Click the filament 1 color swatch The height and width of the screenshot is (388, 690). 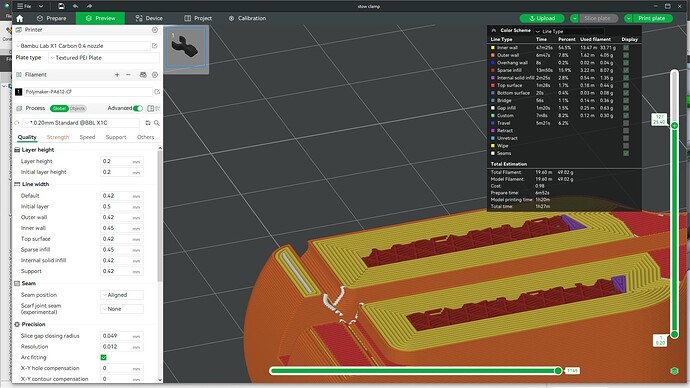(x=18, y=92)
